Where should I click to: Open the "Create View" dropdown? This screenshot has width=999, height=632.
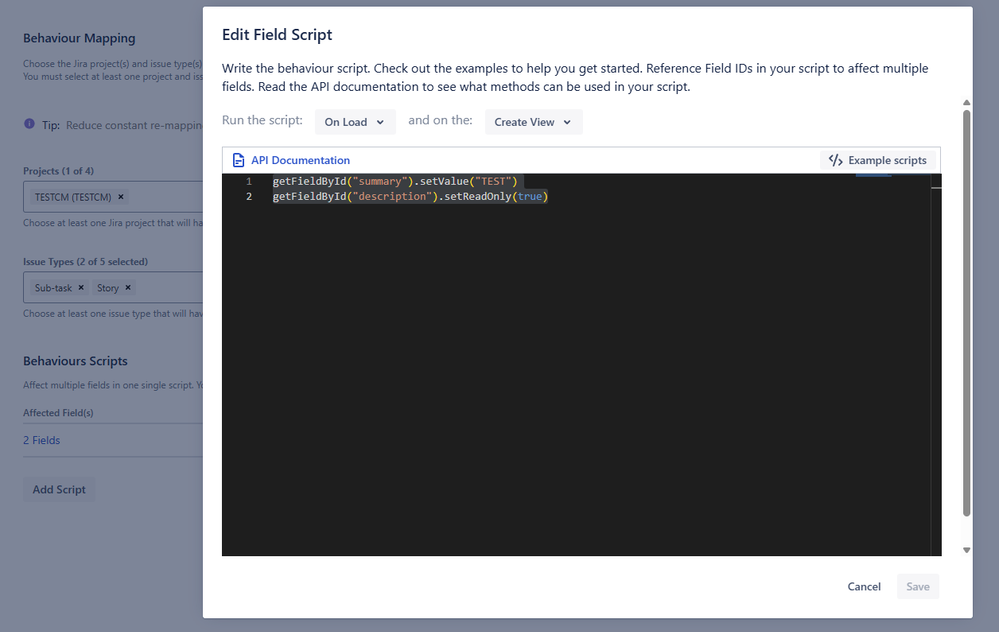[535, 121]
